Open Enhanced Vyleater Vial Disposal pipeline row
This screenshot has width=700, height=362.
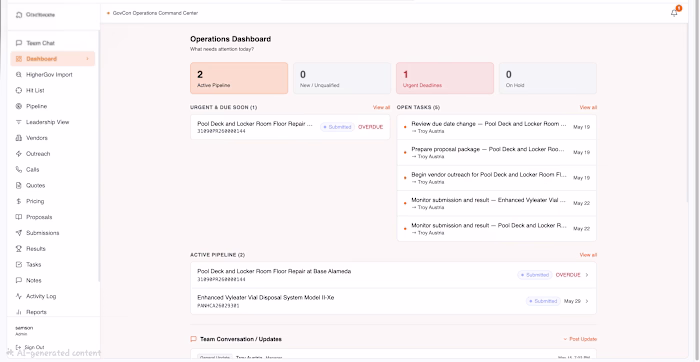pyautogui.click(x=393, y=301)
